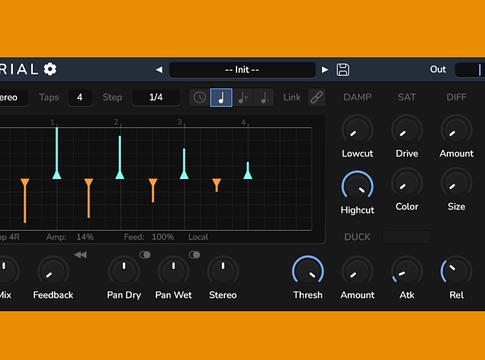Image resolution: width=485 pixels, height=360 pixels.
Task: Toggle the DAMP section header
Action: coord(357,97)
